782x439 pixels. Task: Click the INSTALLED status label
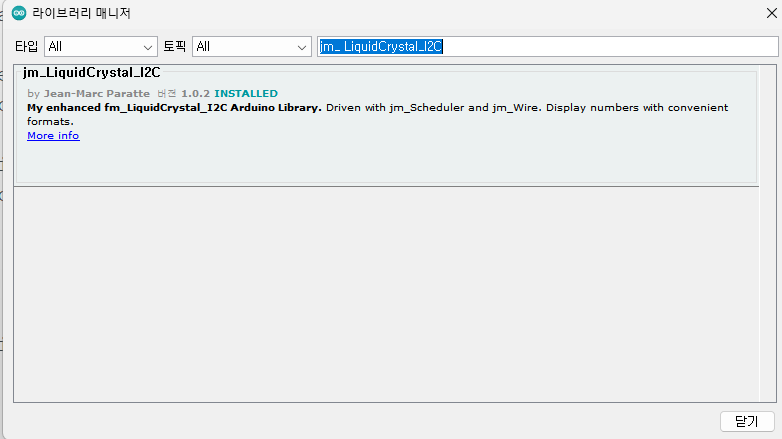(246, 94)
